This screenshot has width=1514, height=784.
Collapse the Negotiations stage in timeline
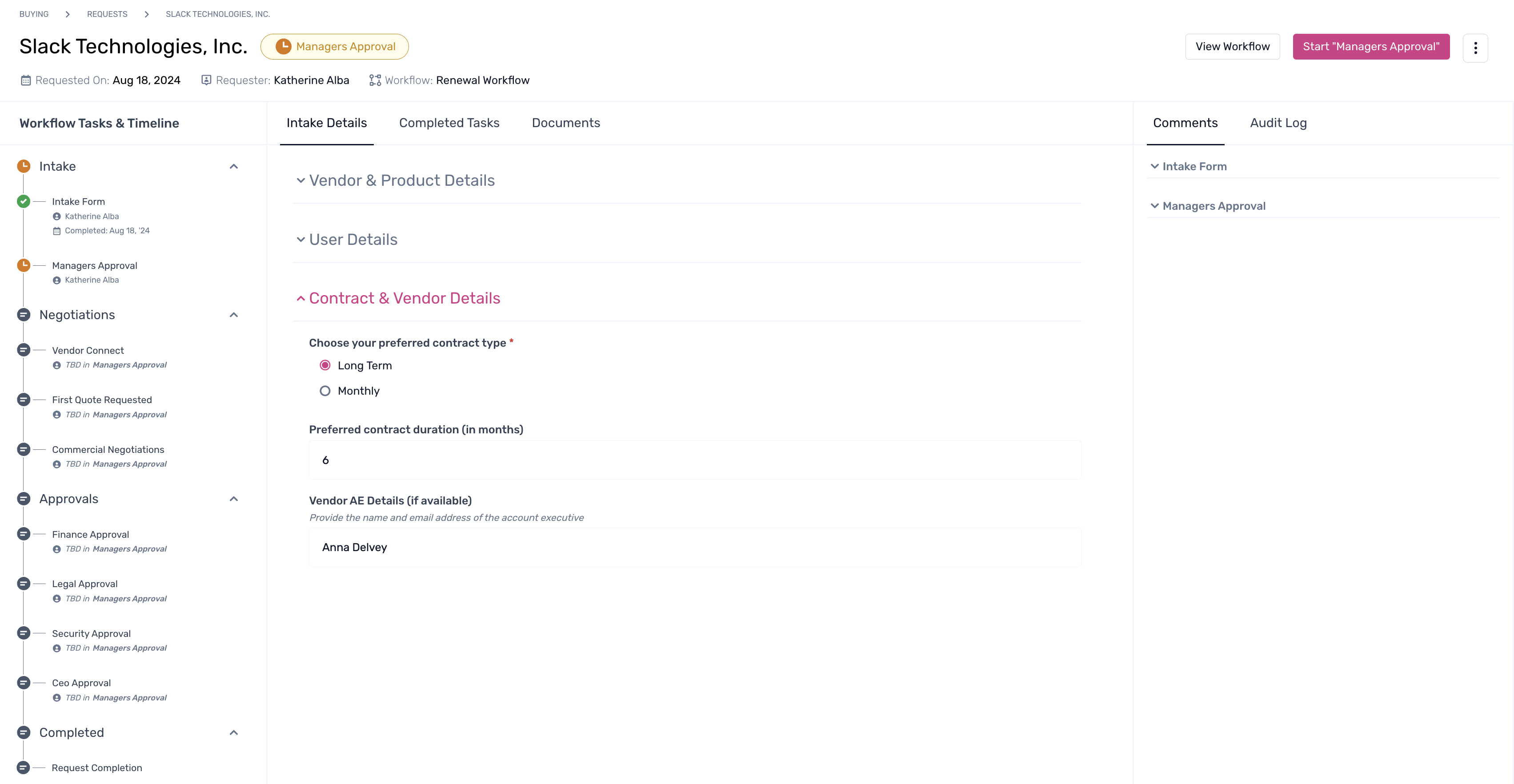pos(234,315)
